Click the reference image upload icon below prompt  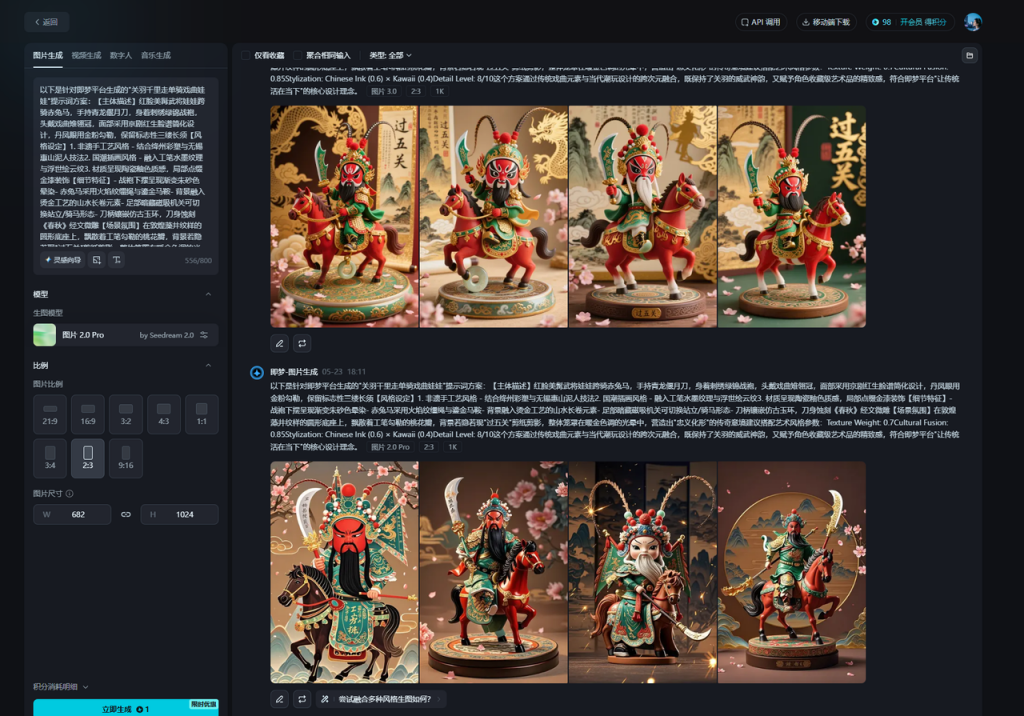tap(97, 260)
